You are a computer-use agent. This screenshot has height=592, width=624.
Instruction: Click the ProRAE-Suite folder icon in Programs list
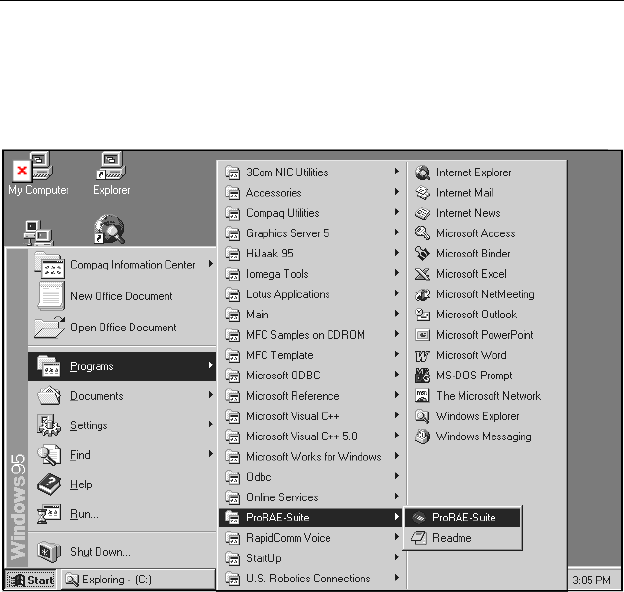(232, 517)
